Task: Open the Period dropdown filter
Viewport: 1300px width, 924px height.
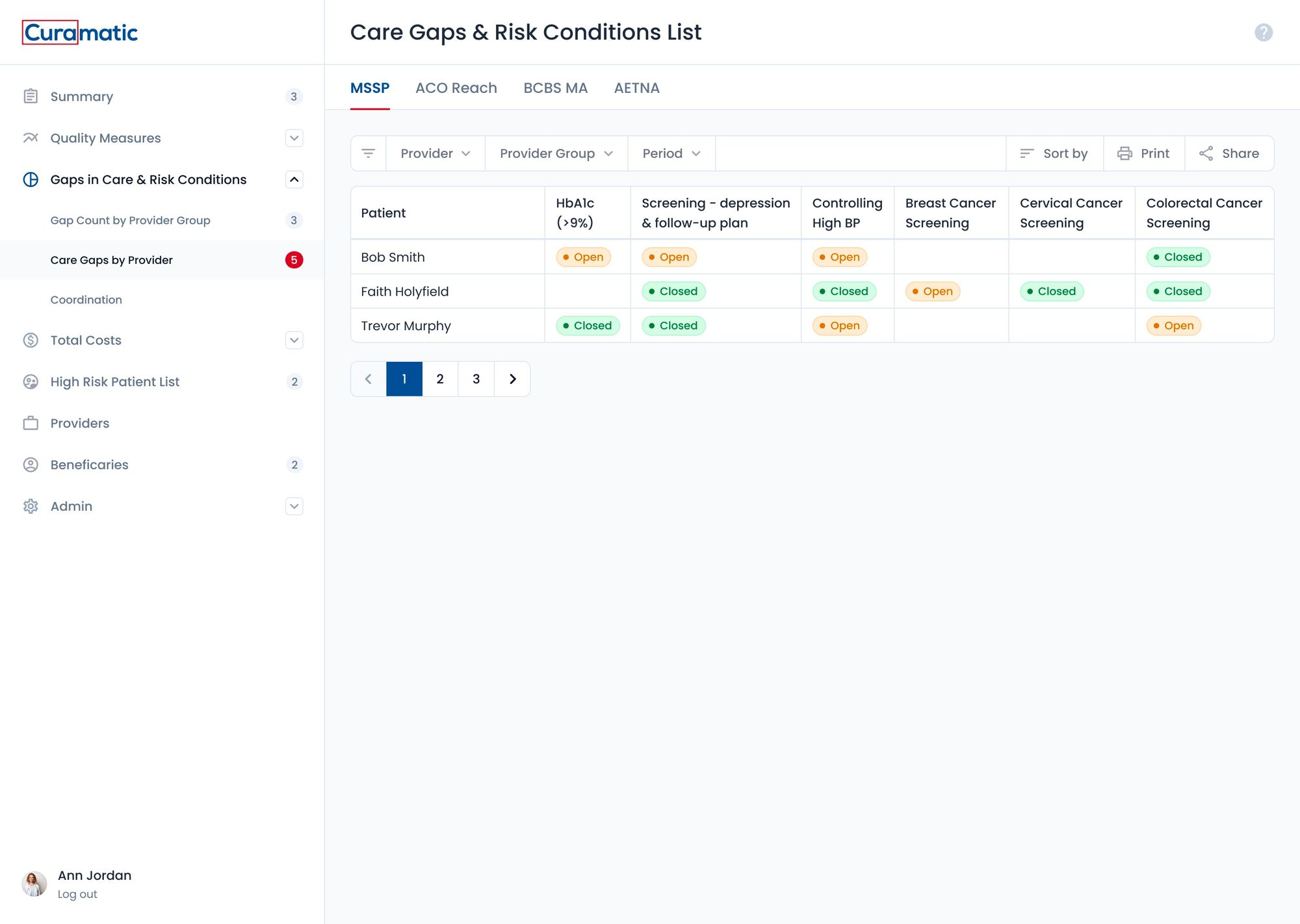Action: click(x=671, y=153)
